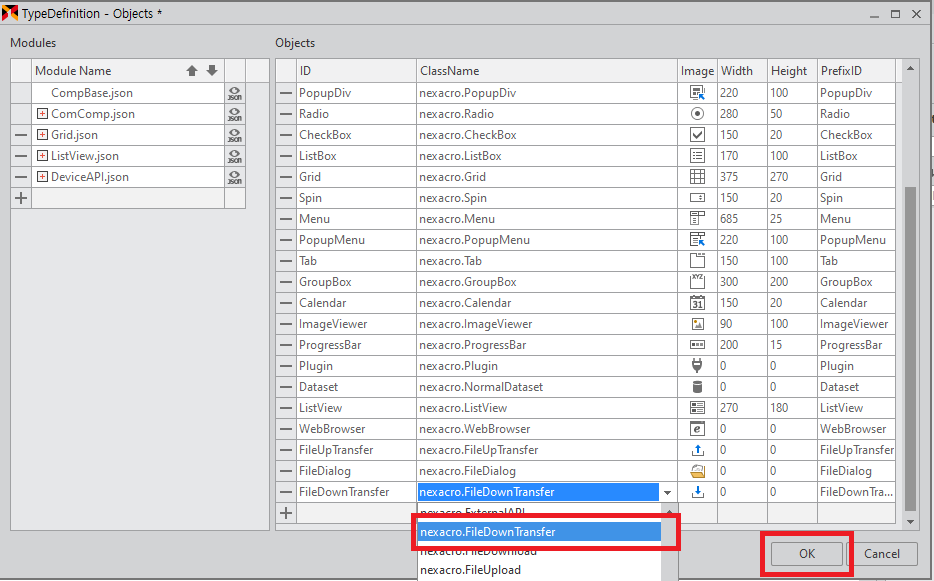
Task: Remove the ListView.json module with minus
Action: (21, 156)
